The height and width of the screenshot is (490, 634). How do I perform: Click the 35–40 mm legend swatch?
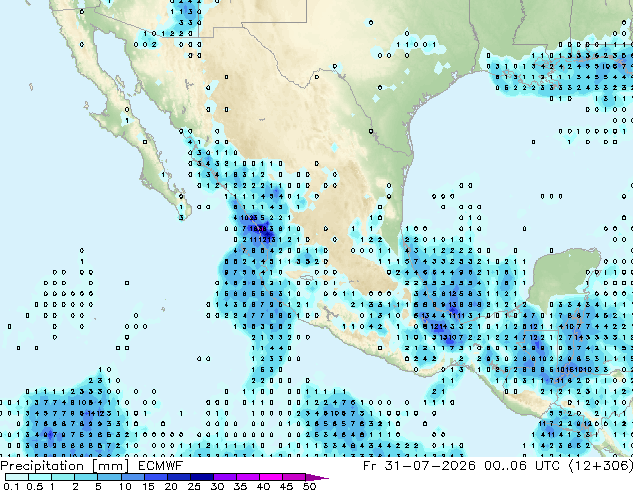coord(248,477)
